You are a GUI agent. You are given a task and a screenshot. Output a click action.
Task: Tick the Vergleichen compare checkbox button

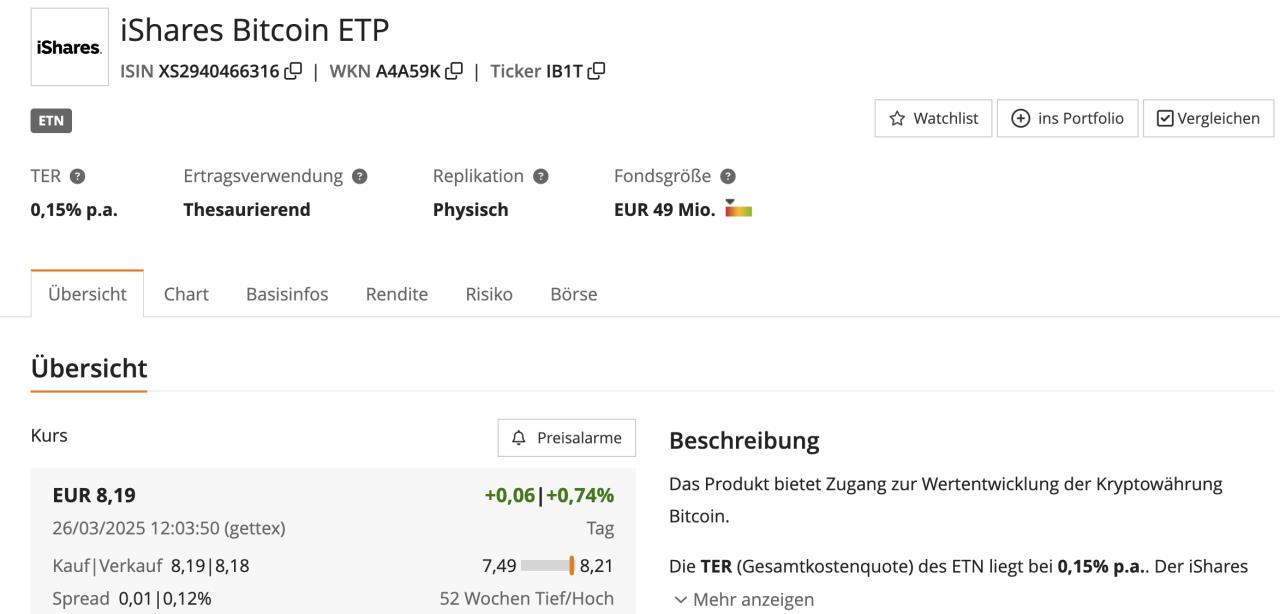pyautogui.click(x=1208, y=118)
